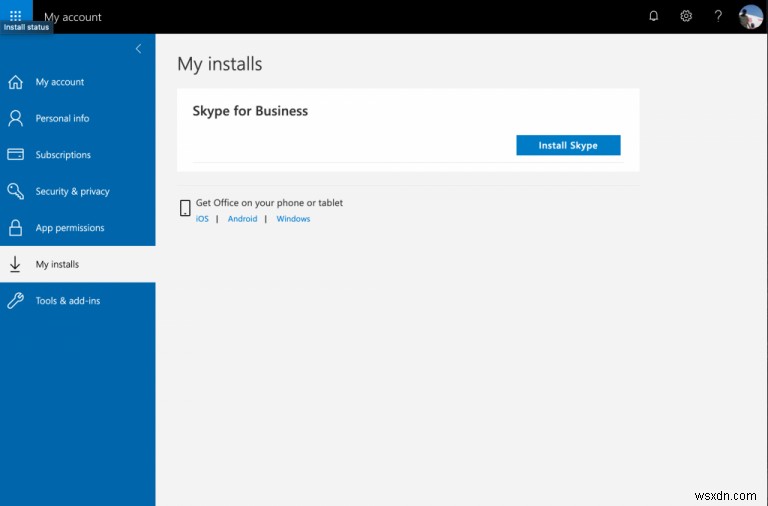Open Personal info page
768x506 pixels.
tap(77, 118)
